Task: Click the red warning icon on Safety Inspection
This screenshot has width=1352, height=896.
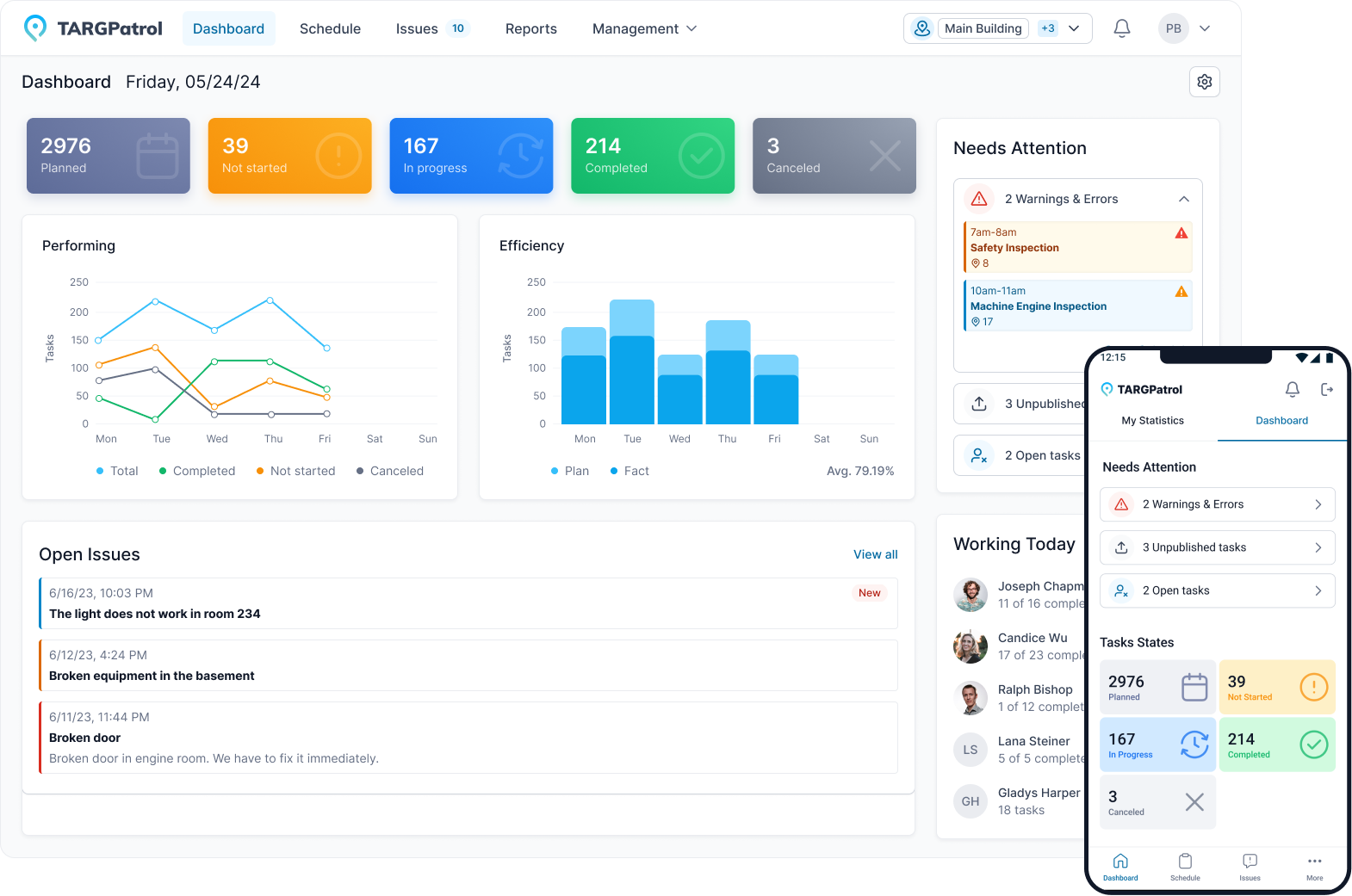Action: (x=1181, y=233)
